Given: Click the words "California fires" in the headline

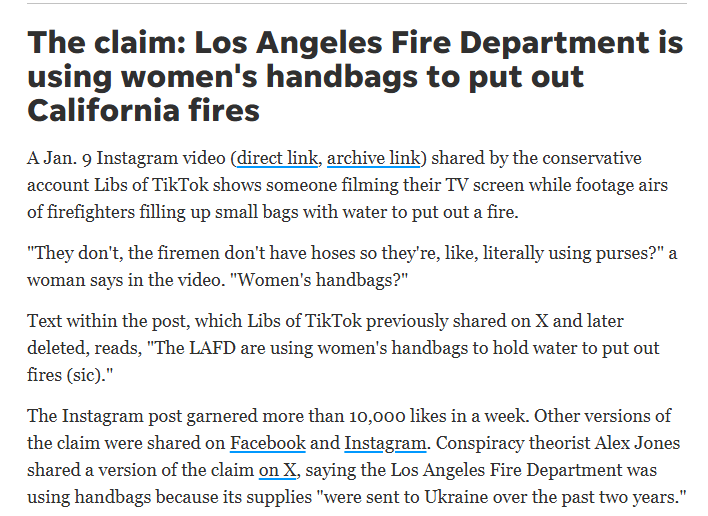Looking at the screenshot, I should [144, 111].
